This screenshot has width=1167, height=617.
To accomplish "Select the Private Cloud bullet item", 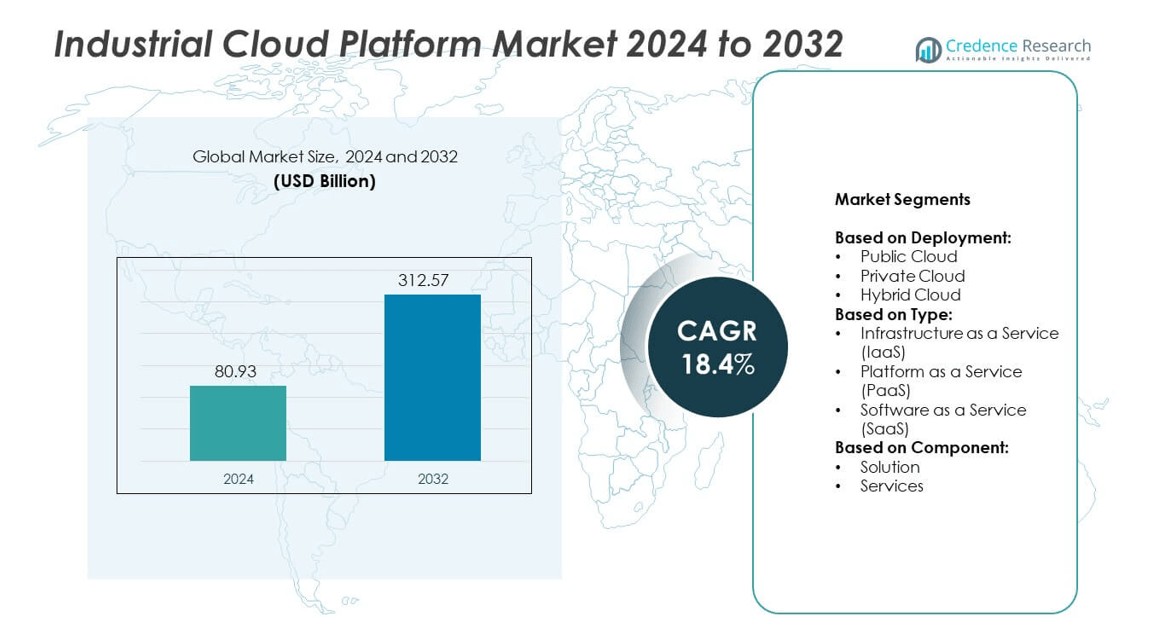I will (912, 276).
